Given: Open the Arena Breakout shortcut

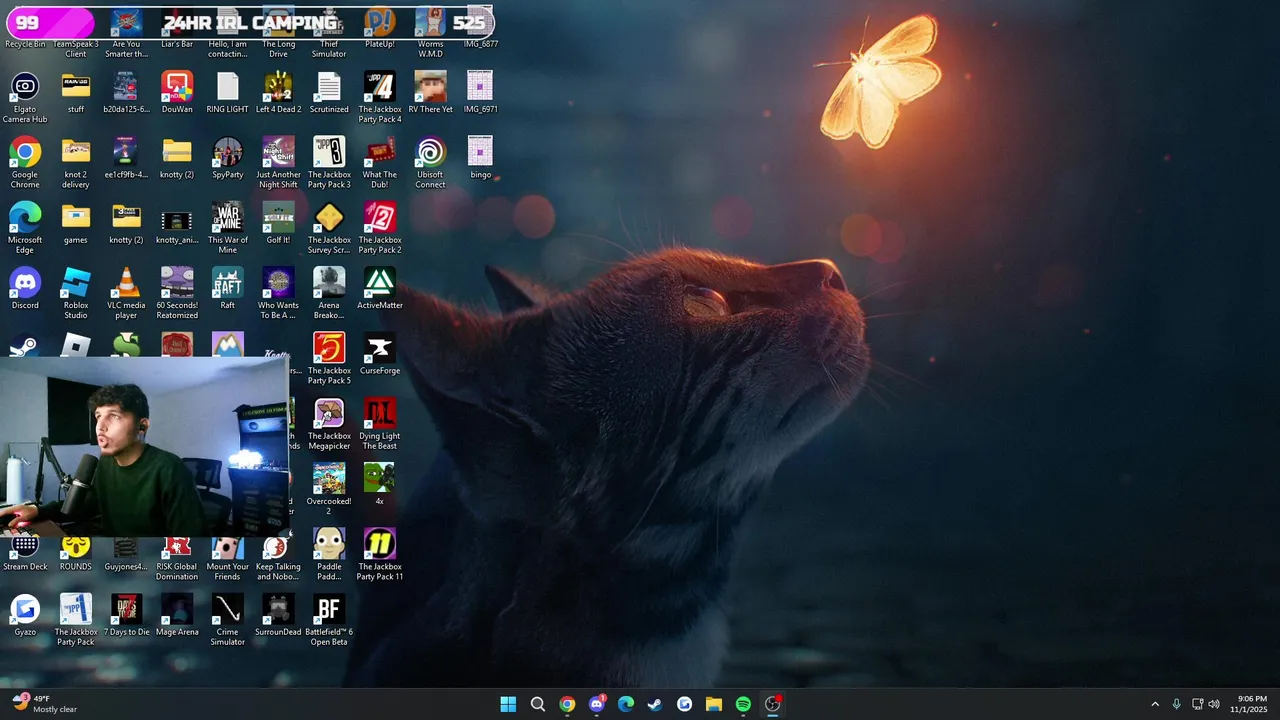Looking at the screenshot, I should [x=329, y=293].
